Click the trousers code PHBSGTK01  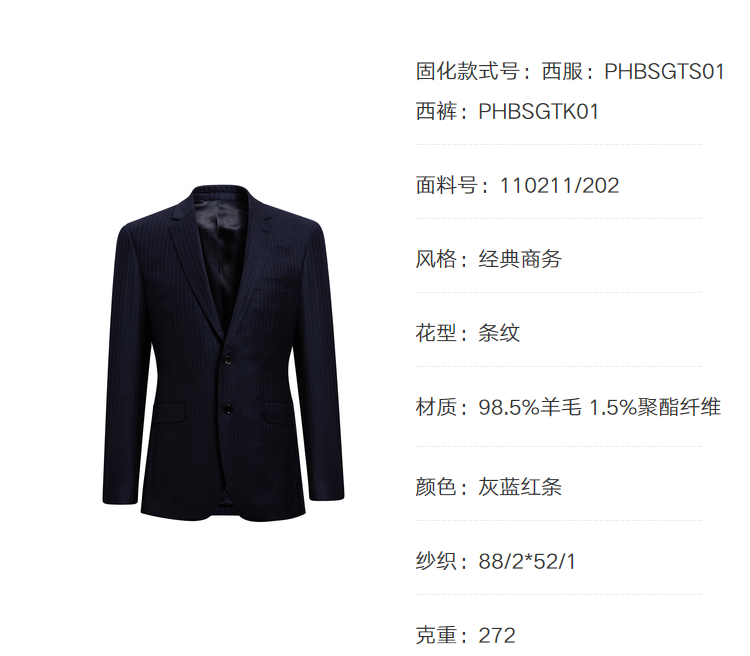click(x=539, y=112)
